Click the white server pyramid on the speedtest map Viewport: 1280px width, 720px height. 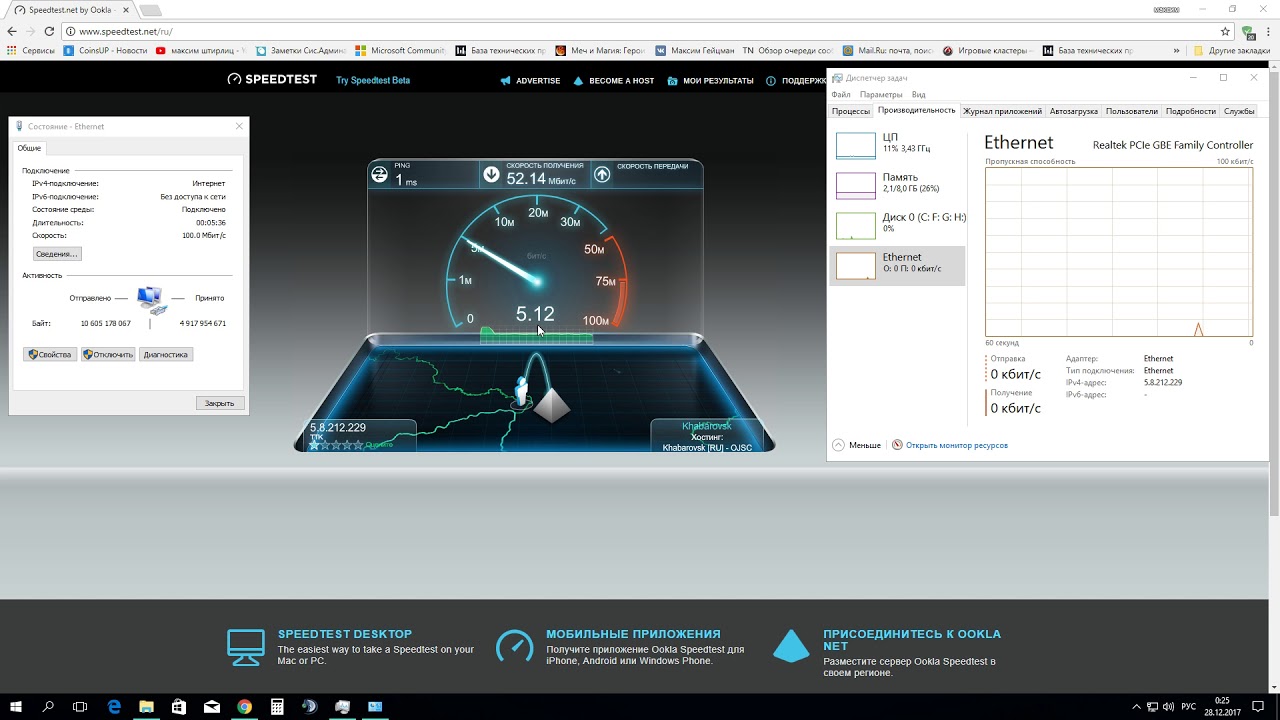click(551, 404)
